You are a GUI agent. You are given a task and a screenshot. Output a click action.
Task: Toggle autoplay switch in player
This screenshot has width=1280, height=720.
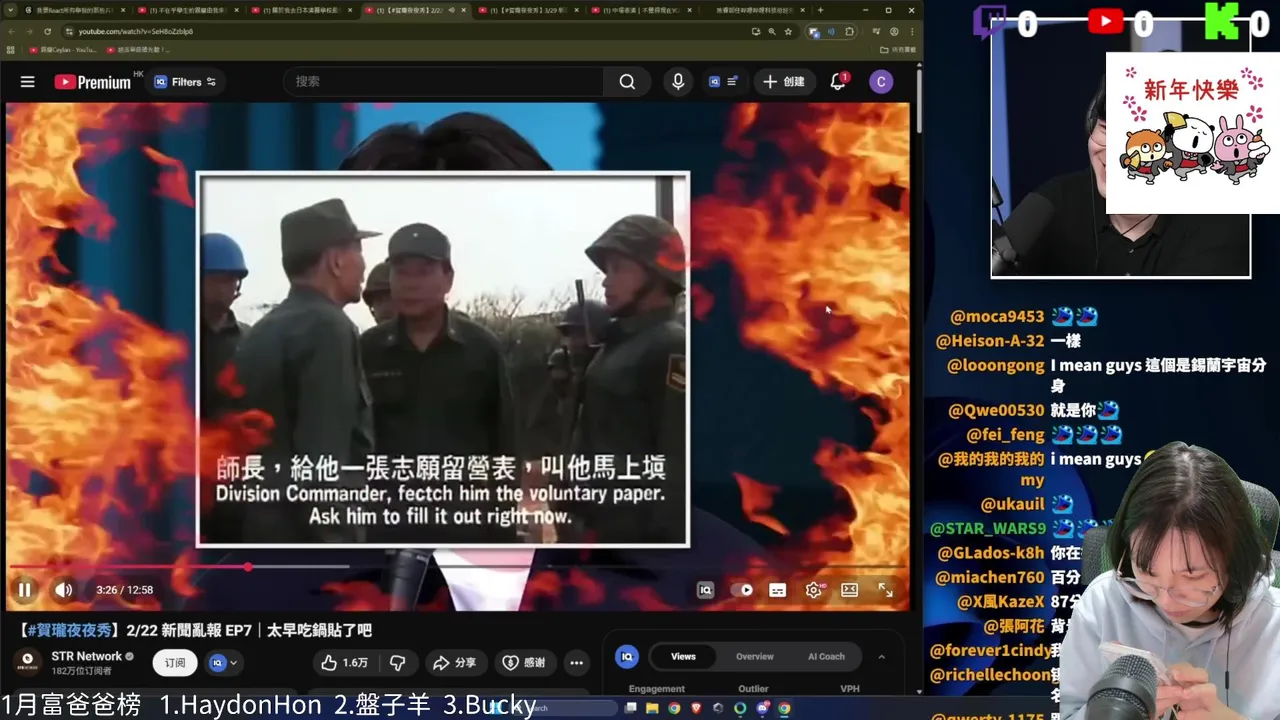point(742,590)
